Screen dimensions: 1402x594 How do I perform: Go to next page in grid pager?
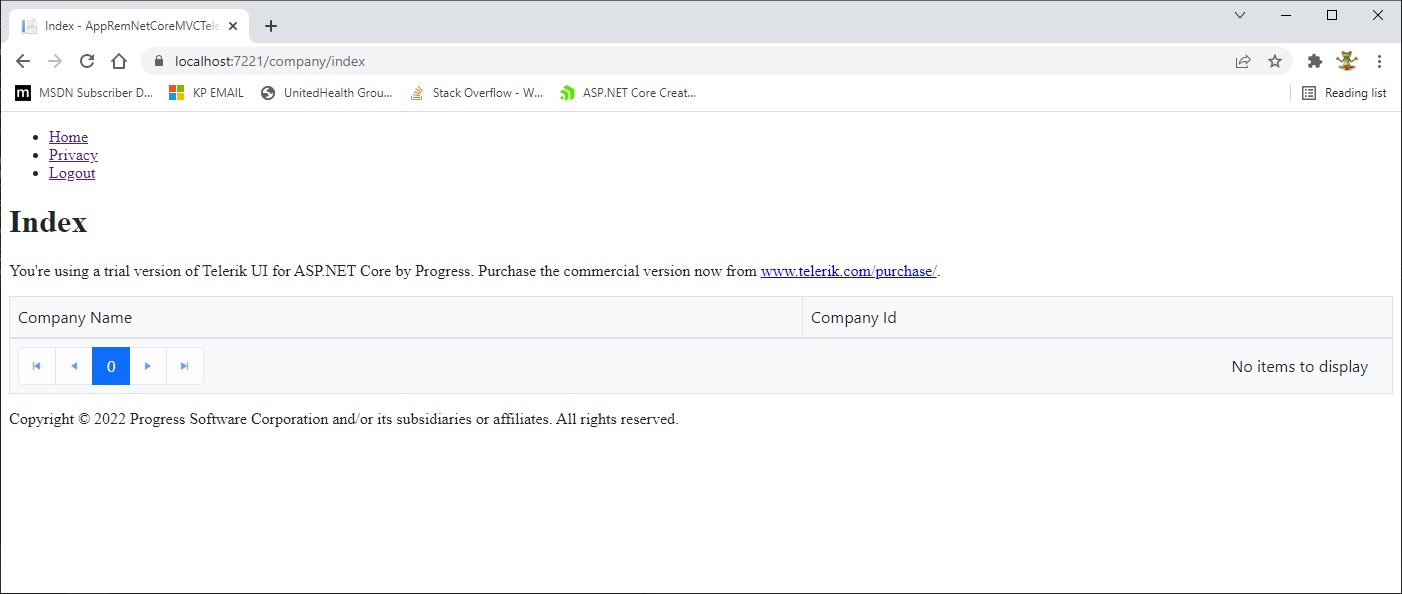[x=148, y=366]
